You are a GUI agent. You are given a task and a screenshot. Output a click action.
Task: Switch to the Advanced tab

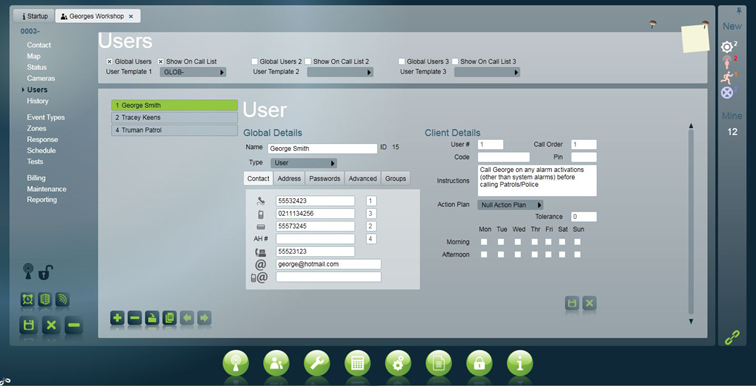[x=363, y=178]
